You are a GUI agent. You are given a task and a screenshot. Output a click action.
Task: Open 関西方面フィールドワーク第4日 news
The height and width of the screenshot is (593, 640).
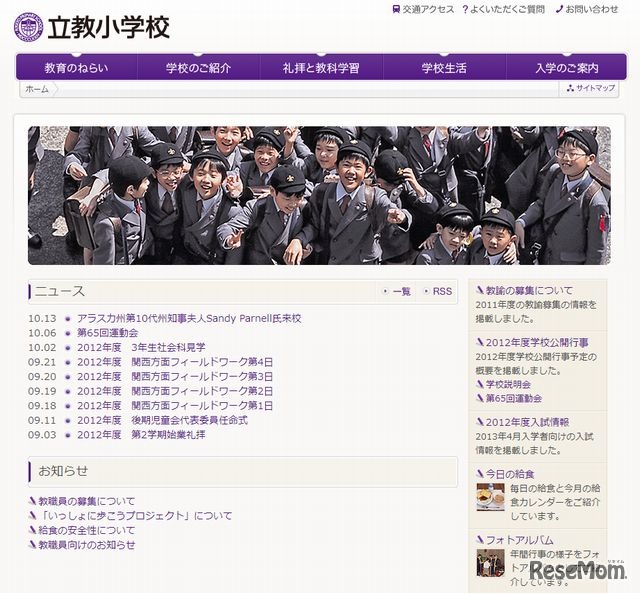click(x=175, y=362)
